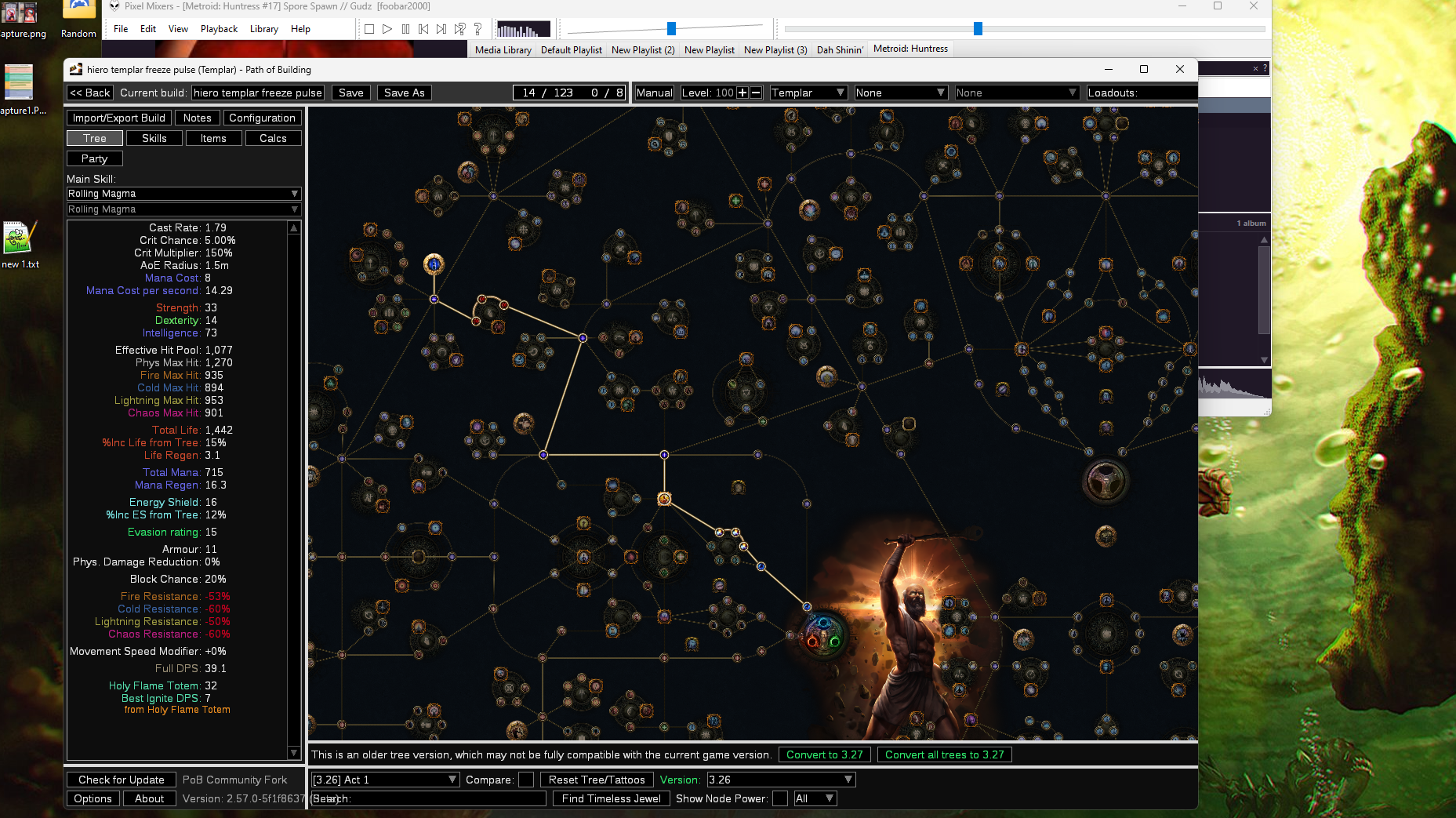
Task: Tick the Compare checkbox
Action: 526,780
